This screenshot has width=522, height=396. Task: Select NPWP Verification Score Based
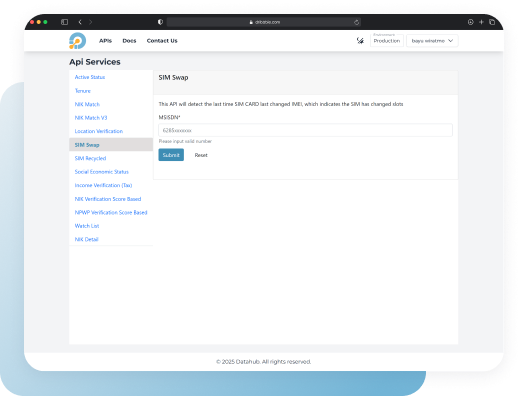111,212
